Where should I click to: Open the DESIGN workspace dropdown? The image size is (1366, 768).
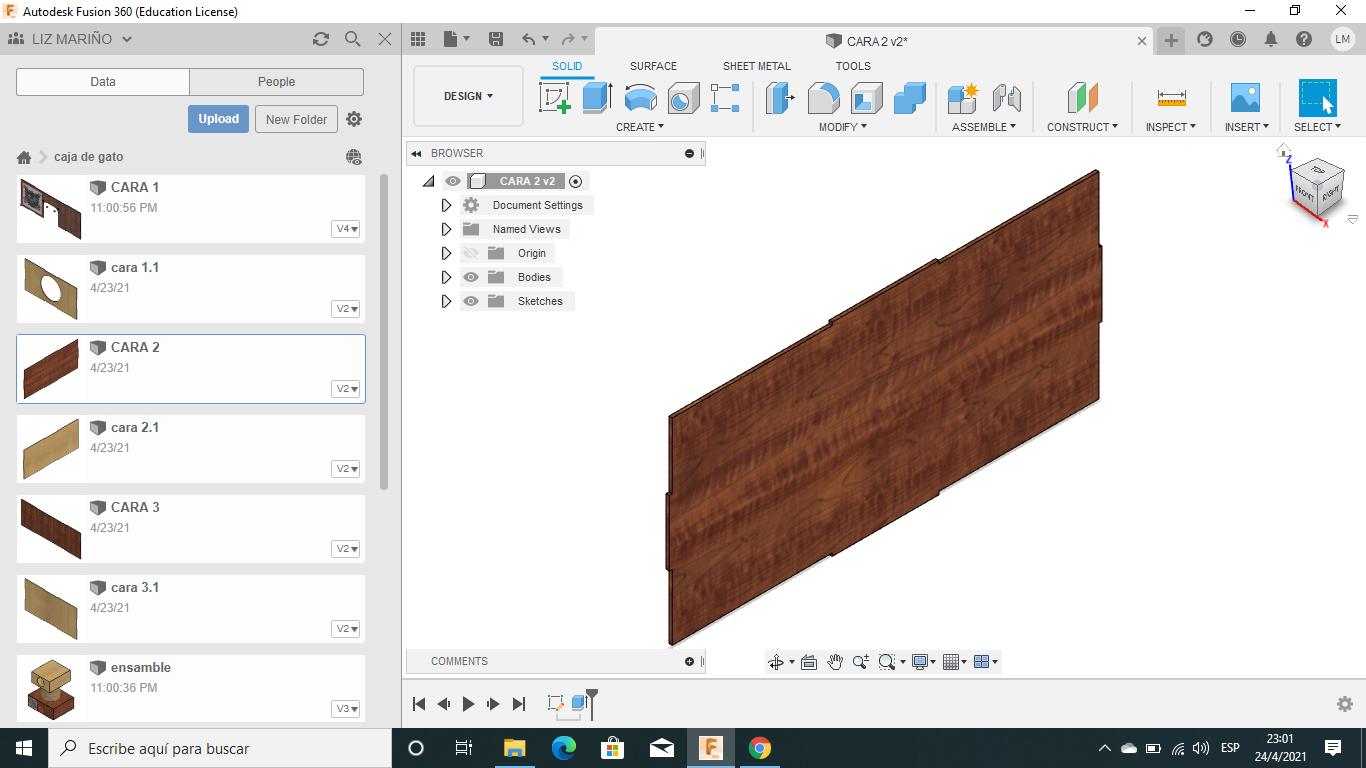(468, 96)
